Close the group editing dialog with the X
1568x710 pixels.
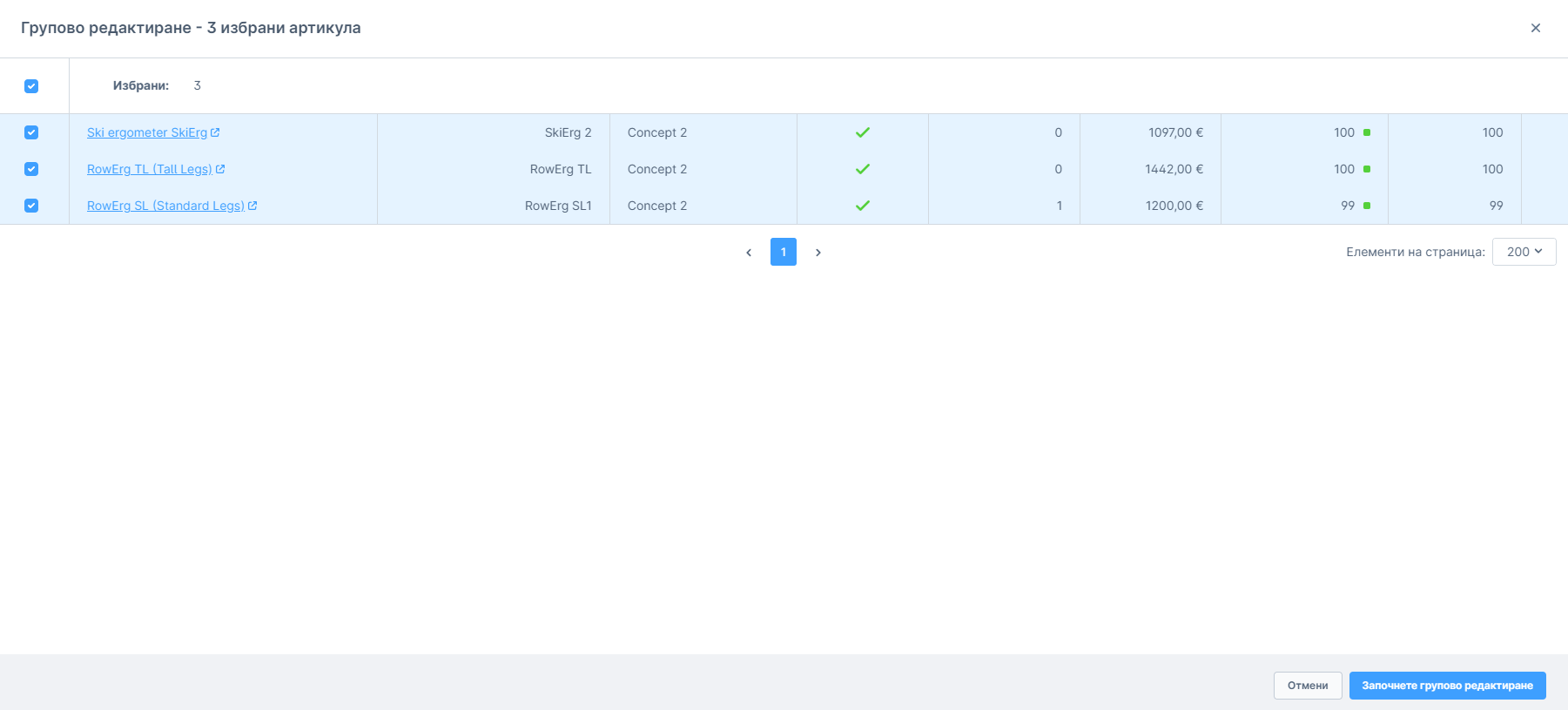coord(1535,28)
